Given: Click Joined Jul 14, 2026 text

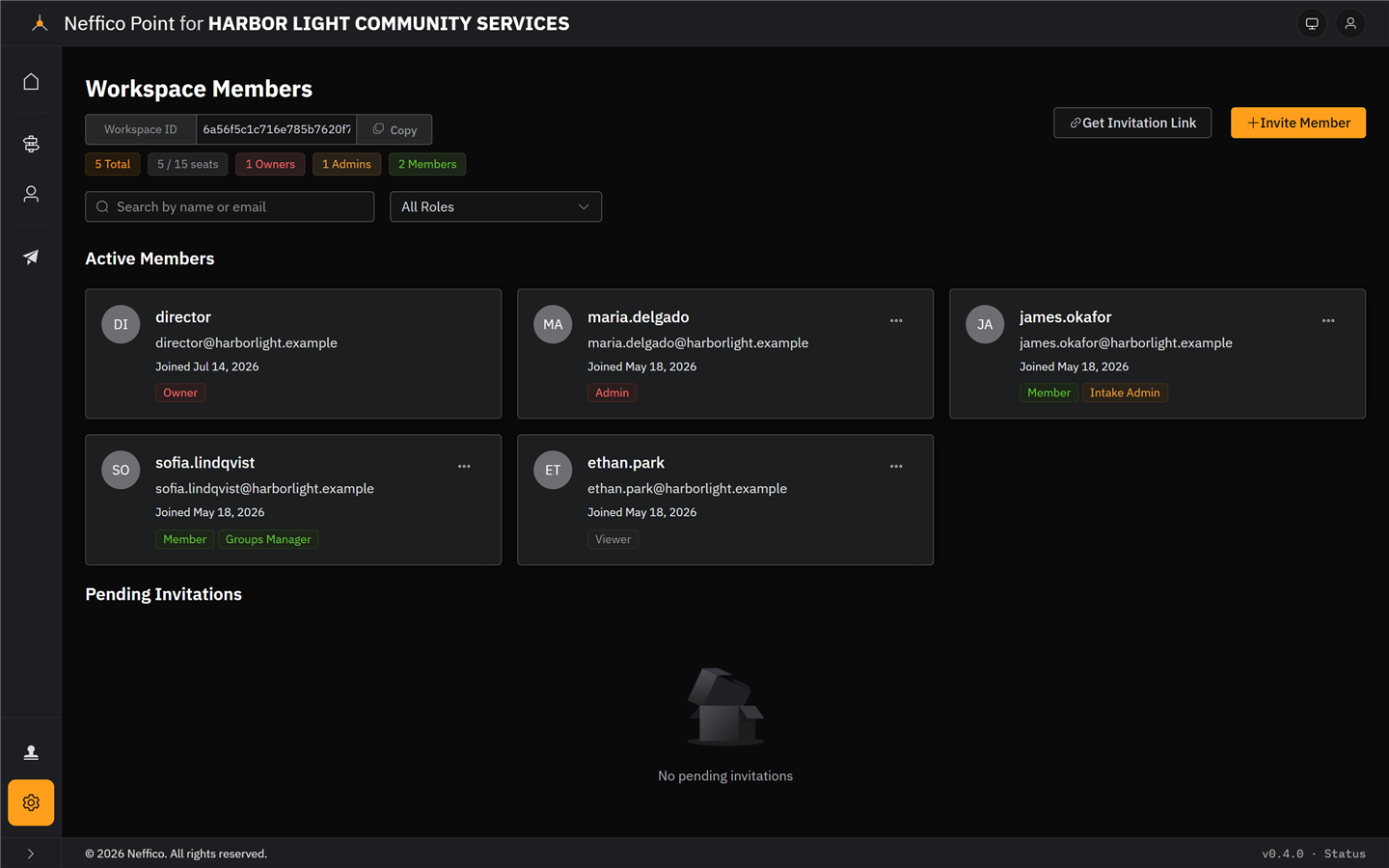Looking at the screenshot, I should 206,366.
